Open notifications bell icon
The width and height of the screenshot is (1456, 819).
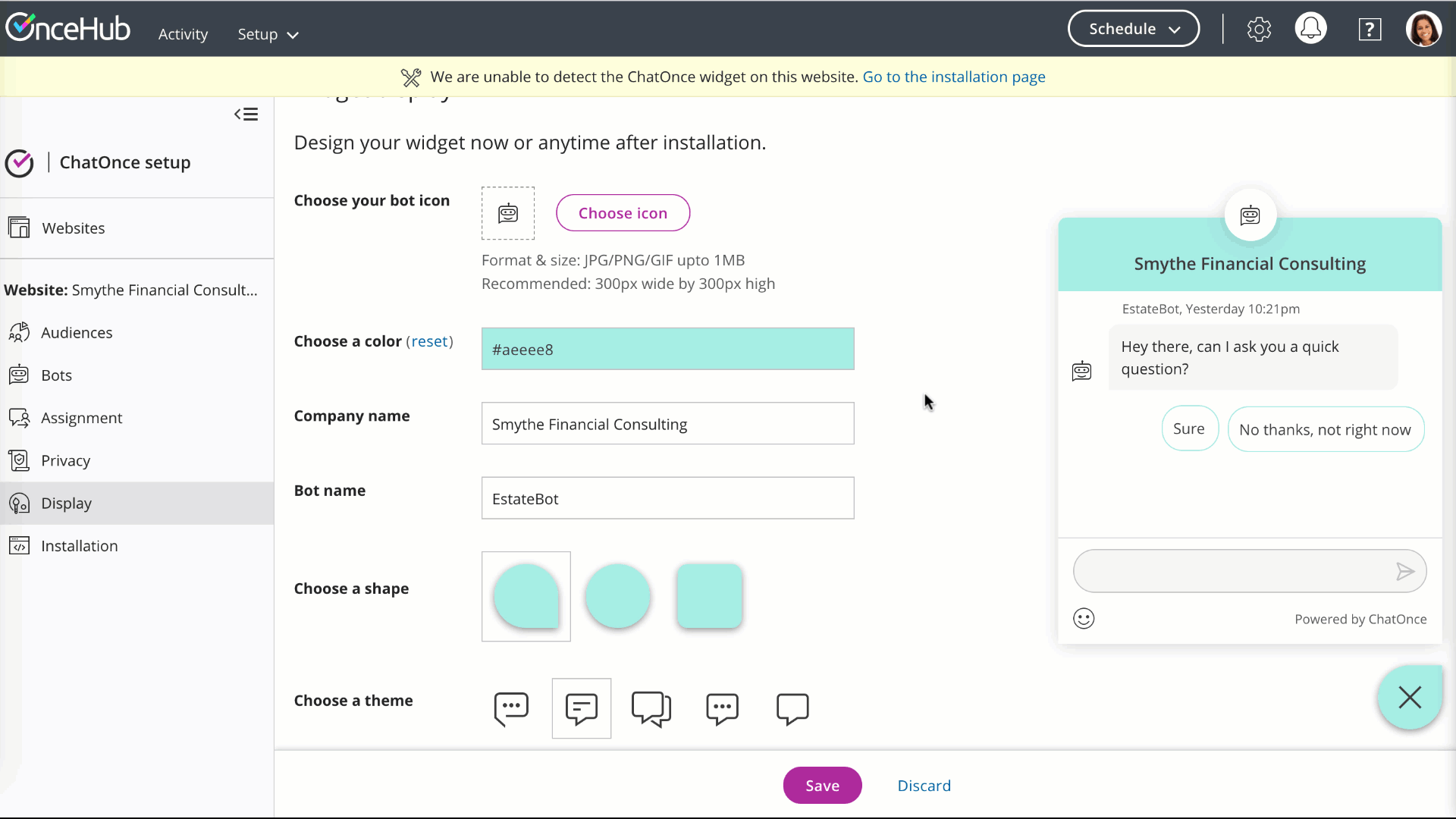(x=1310, y=29)
